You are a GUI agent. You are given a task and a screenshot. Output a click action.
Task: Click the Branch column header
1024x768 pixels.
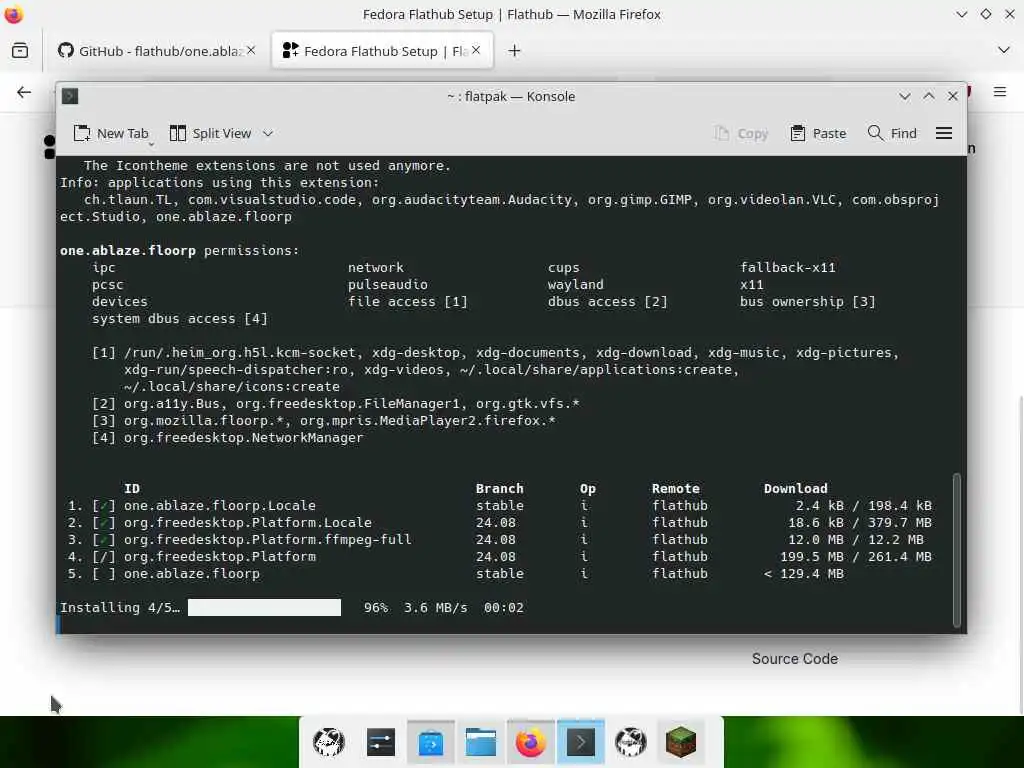pyautogui.click(x=500, y=488)
